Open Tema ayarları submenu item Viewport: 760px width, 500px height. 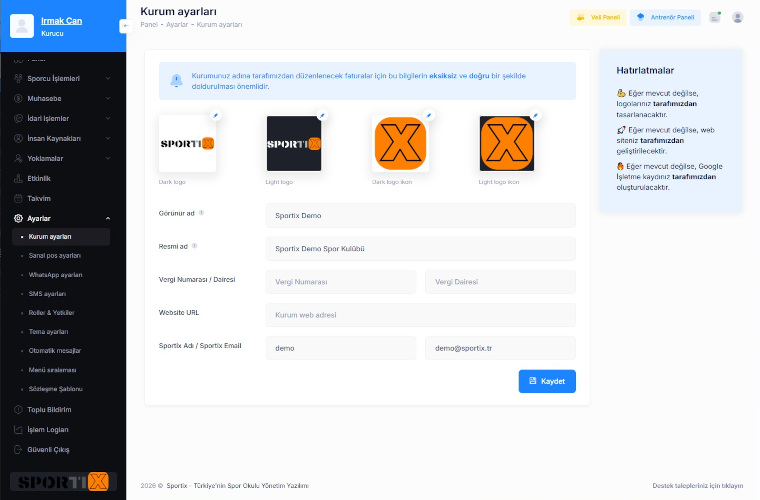[x=61, y=331]
